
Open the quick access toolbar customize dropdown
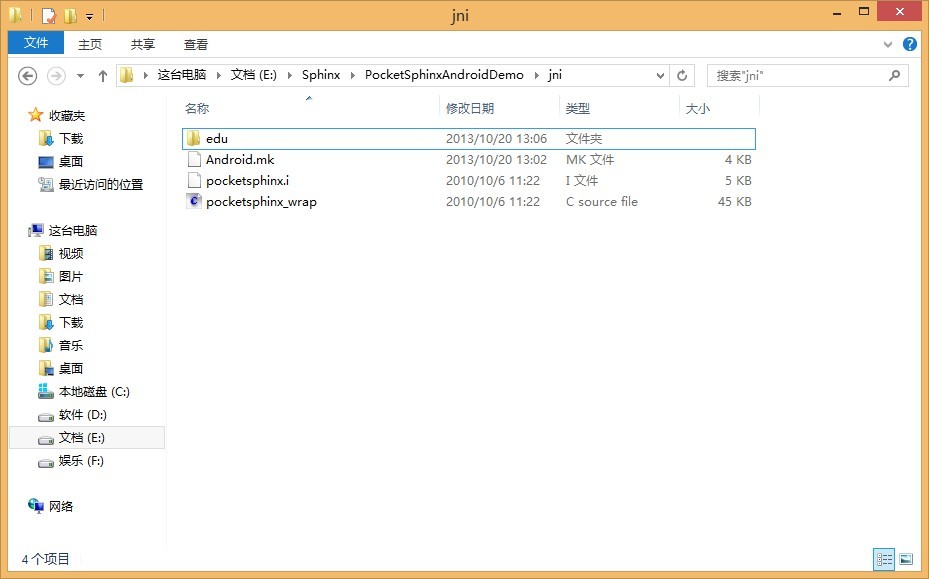click(x=89, y=16)
